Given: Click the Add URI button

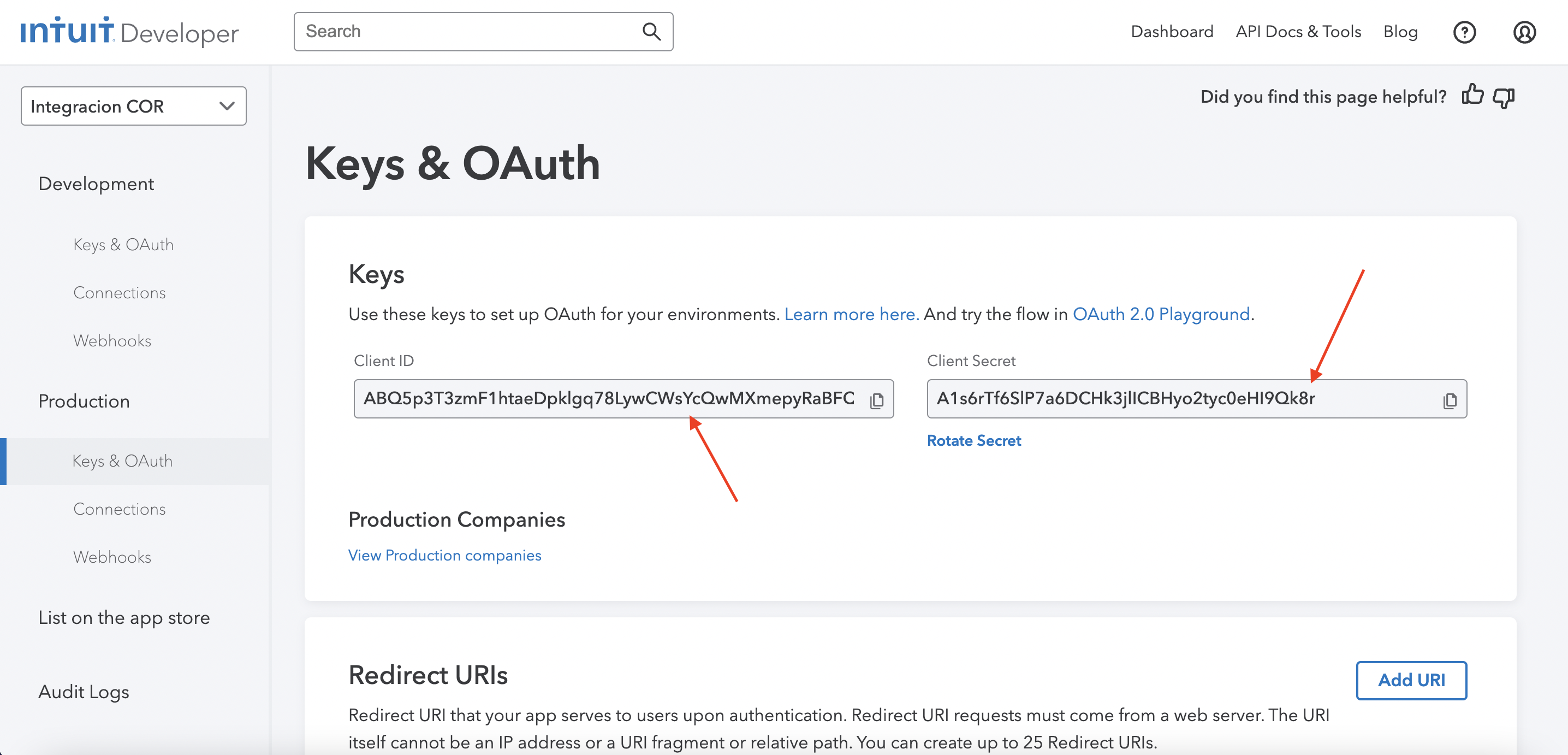Looking at the screenshot, I should pyautogui.click(x=1411, y=680).
